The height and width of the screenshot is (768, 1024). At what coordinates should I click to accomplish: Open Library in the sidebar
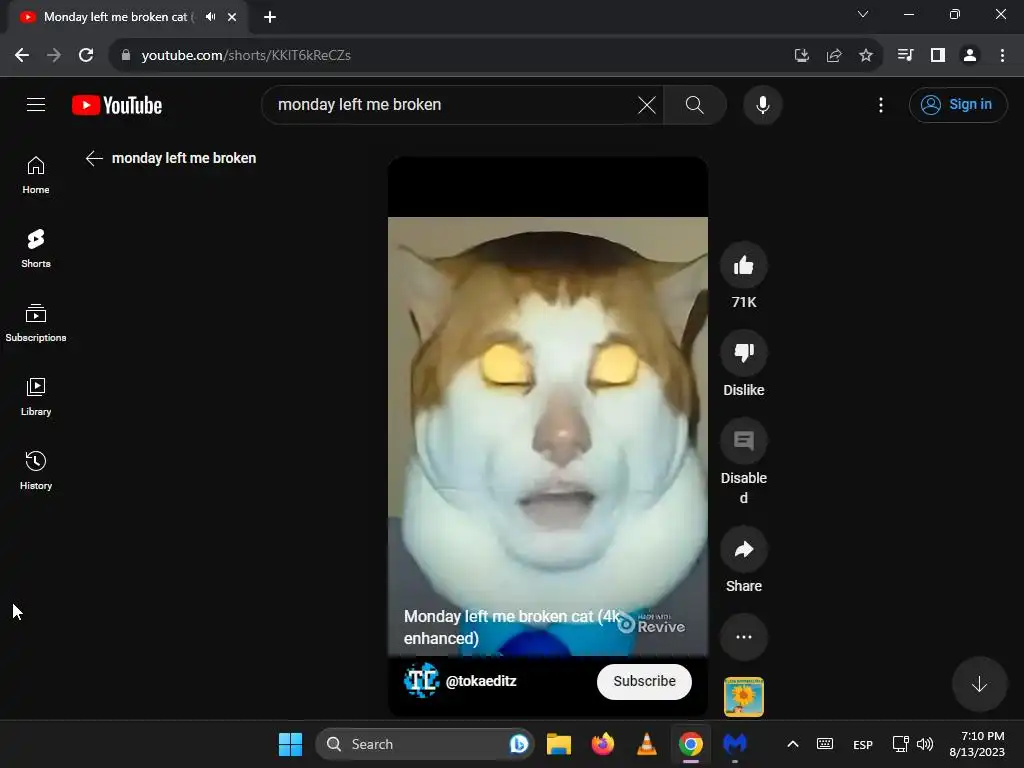36,396
